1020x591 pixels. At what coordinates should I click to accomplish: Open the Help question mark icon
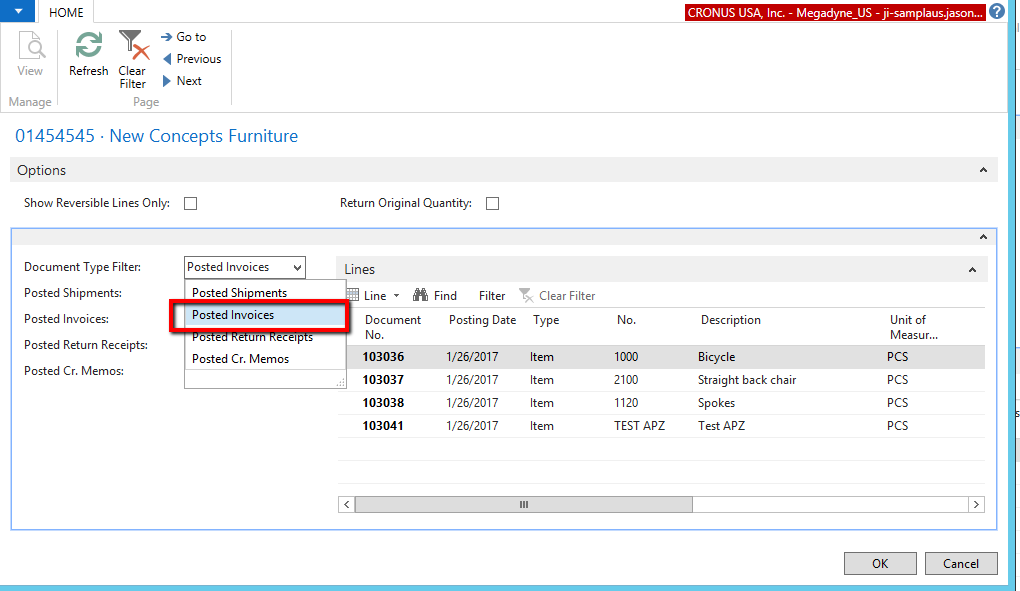coord(997,12)
